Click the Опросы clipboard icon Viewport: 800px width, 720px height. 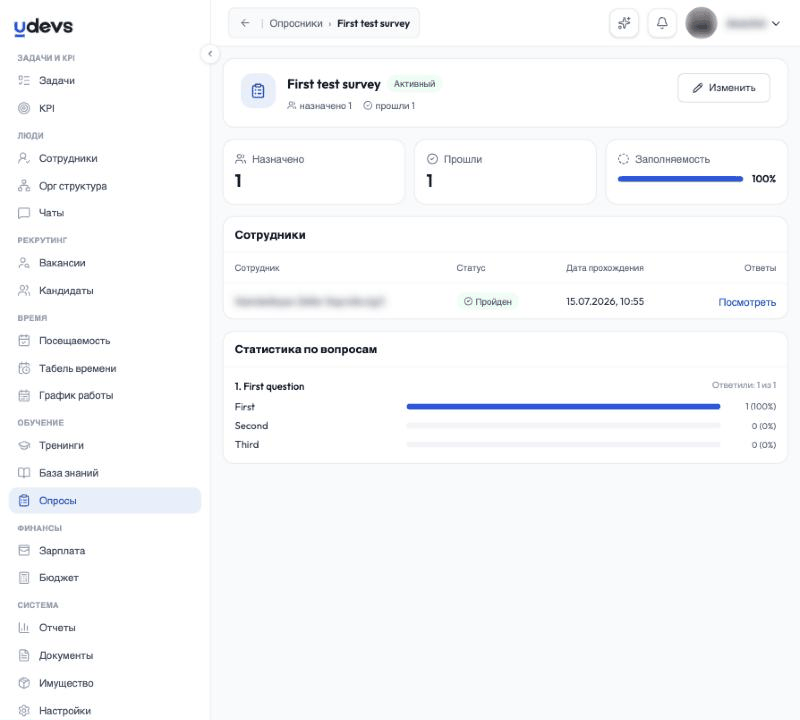(x=24, y=501)
